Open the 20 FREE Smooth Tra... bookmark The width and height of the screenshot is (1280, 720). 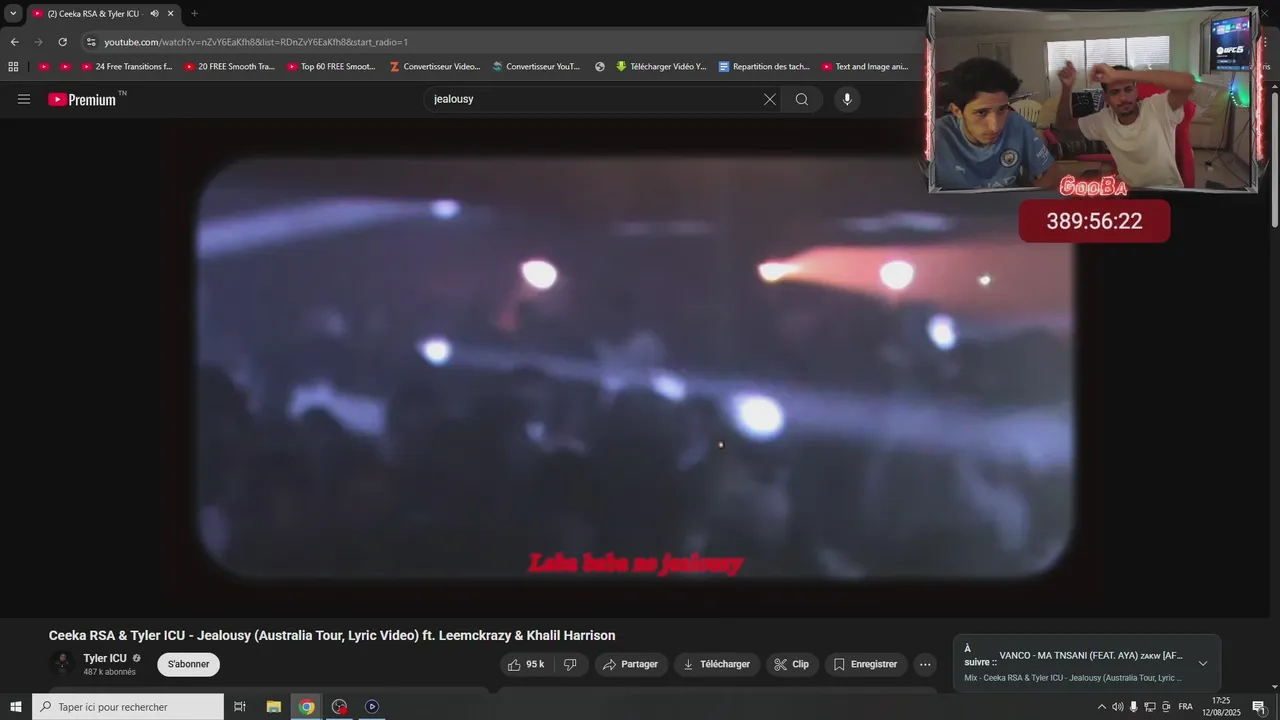tap(229, 67)
